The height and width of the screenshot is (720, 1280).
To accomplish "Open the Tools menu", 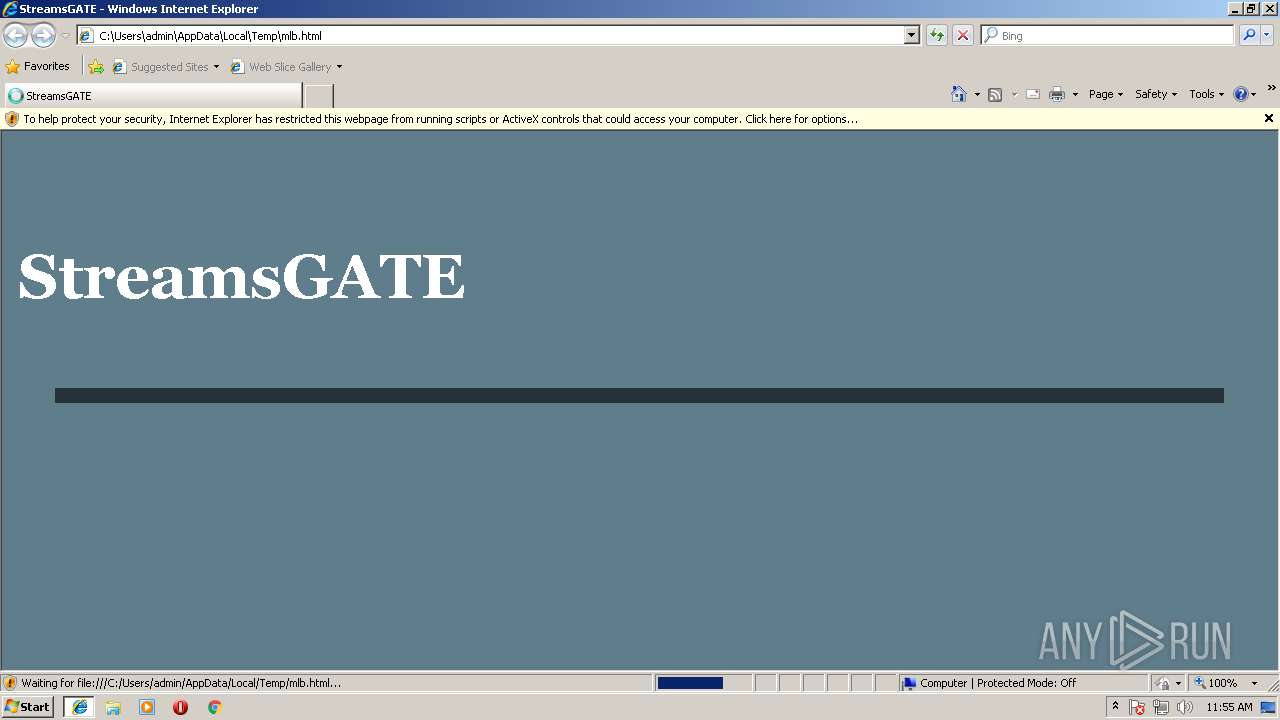I will click(x=1206, y=94).
